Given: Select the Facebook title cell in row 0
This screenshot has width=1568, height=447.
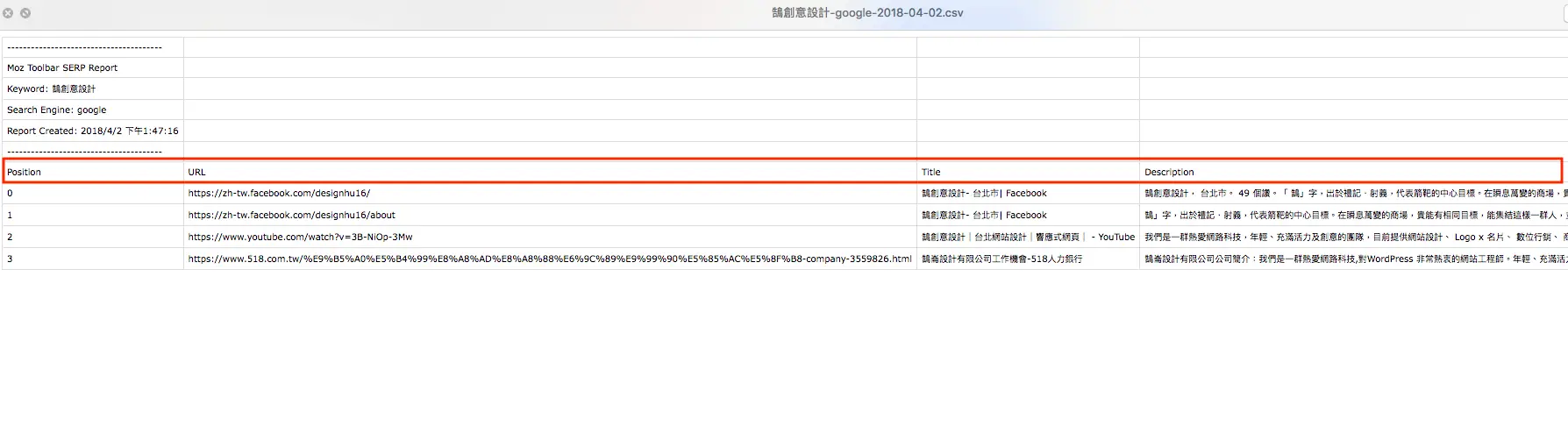Looking at the screenshot, I should pos(1028,194).
